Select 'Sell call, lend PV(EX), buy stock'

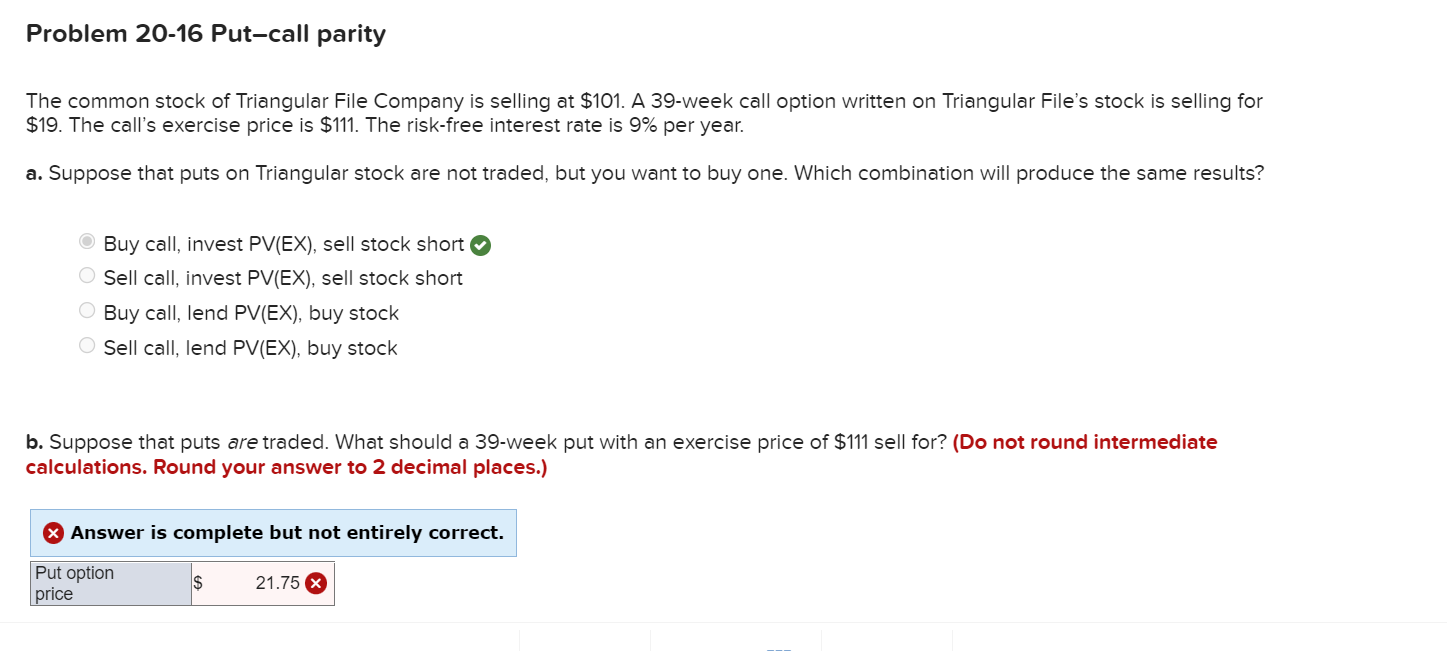pos(87,344)
